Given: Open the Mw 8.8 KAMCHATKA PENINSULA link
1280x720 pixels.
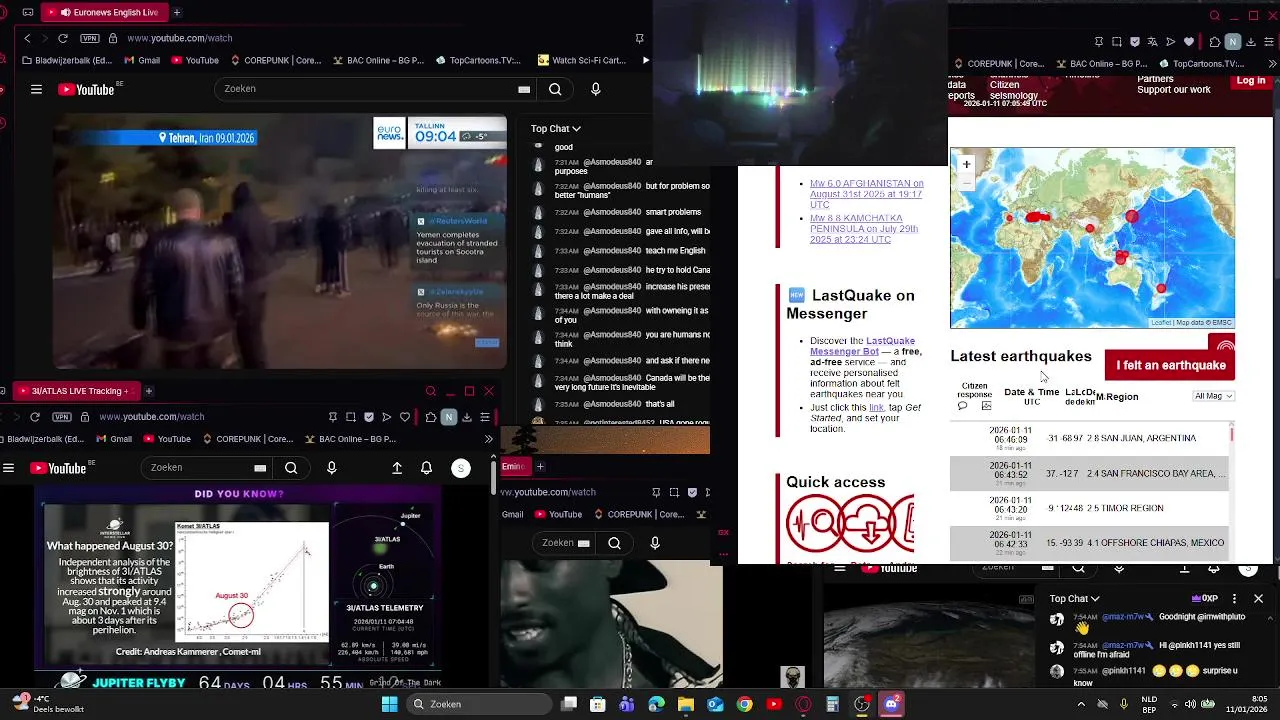Looking at the screenshot, I should pos(864,229).
